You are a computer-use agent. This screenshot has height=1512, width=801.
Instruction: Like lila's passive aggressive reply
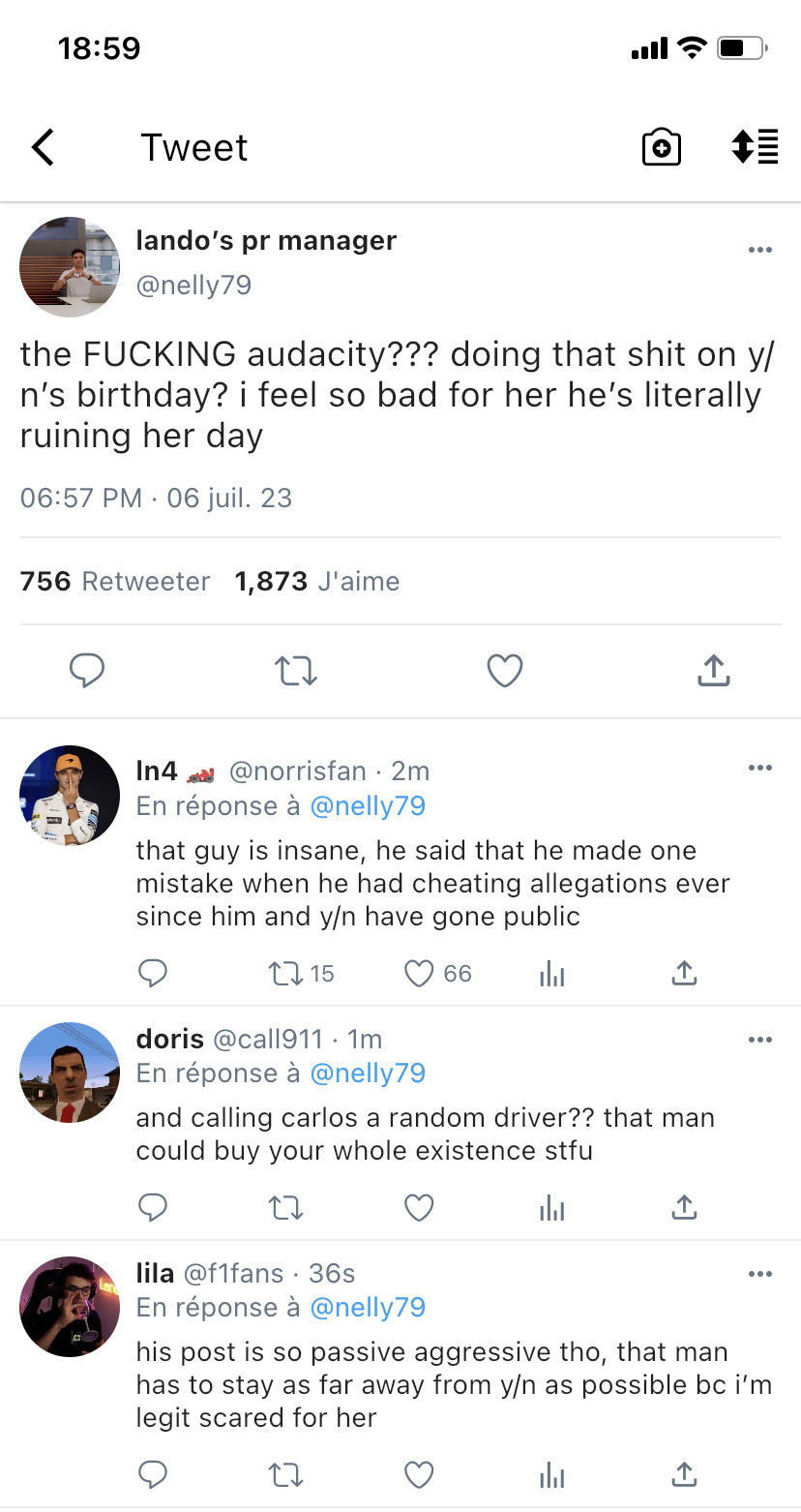point(419,1474)
